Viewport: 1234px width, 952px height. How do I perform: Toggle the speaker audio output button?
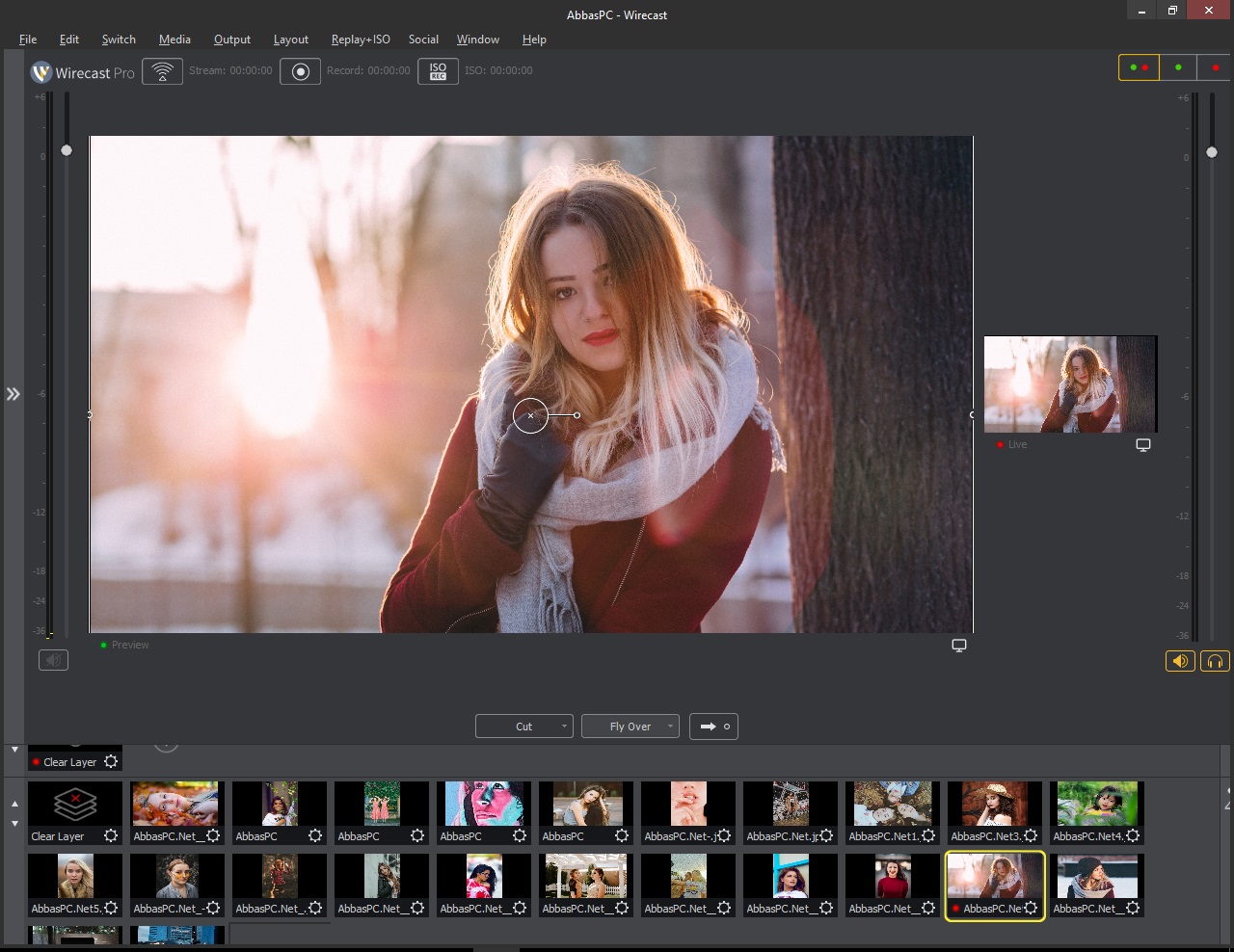click(x=1180, y=661)
